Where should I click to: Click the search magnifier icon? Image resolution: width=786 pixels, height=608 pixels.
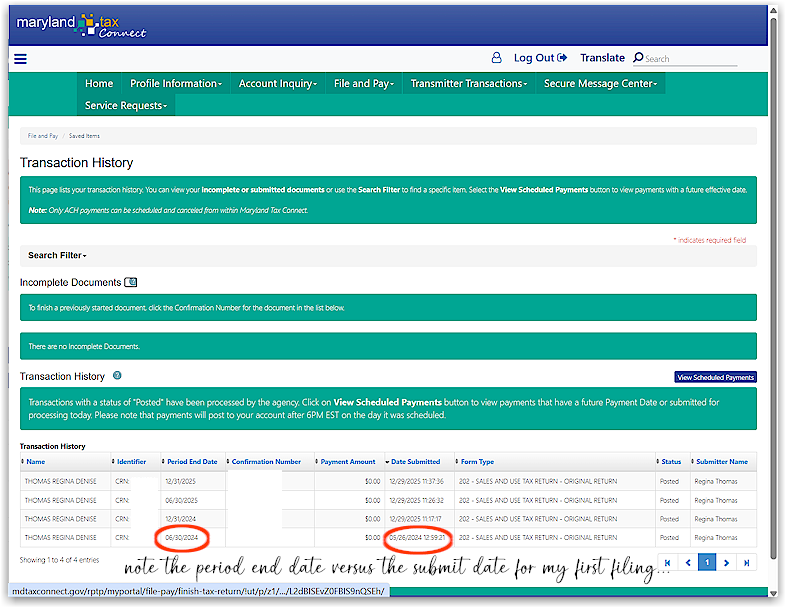click(x=638, y=58)
